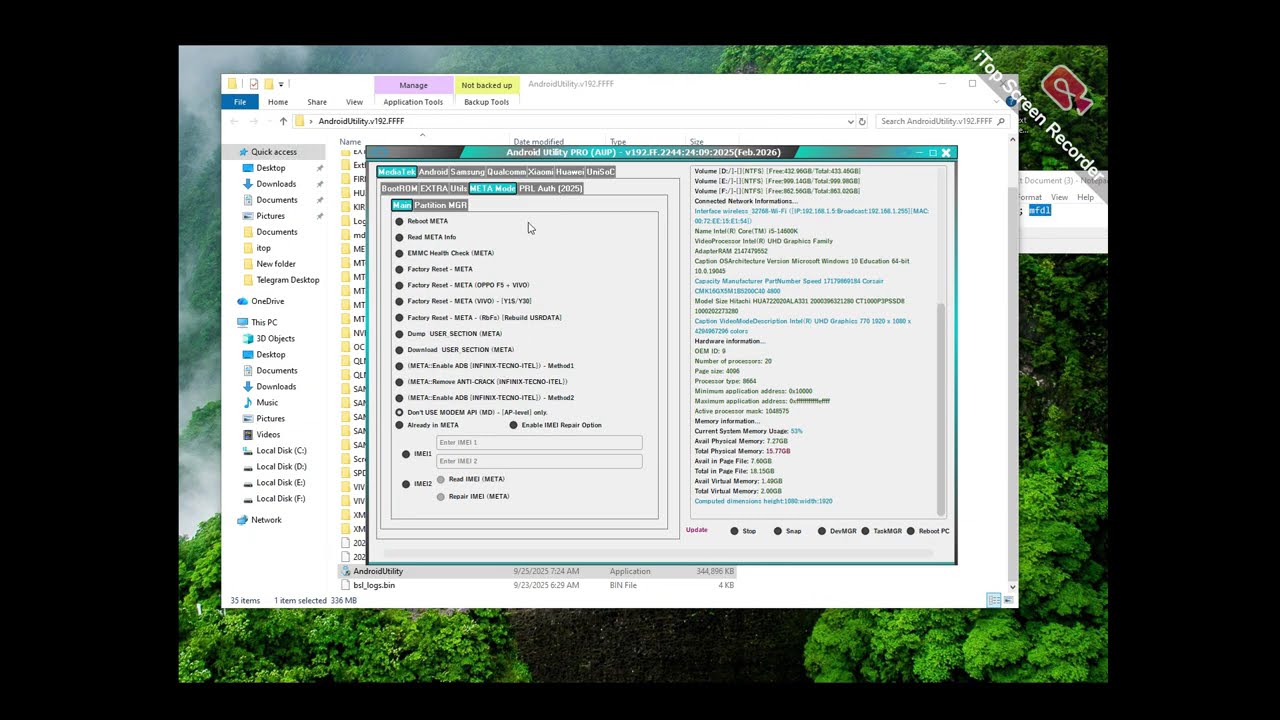Viewport: 1280px width, 720px height.
Task: Switch to the Android tab
Action: click(x=433, y=172)
